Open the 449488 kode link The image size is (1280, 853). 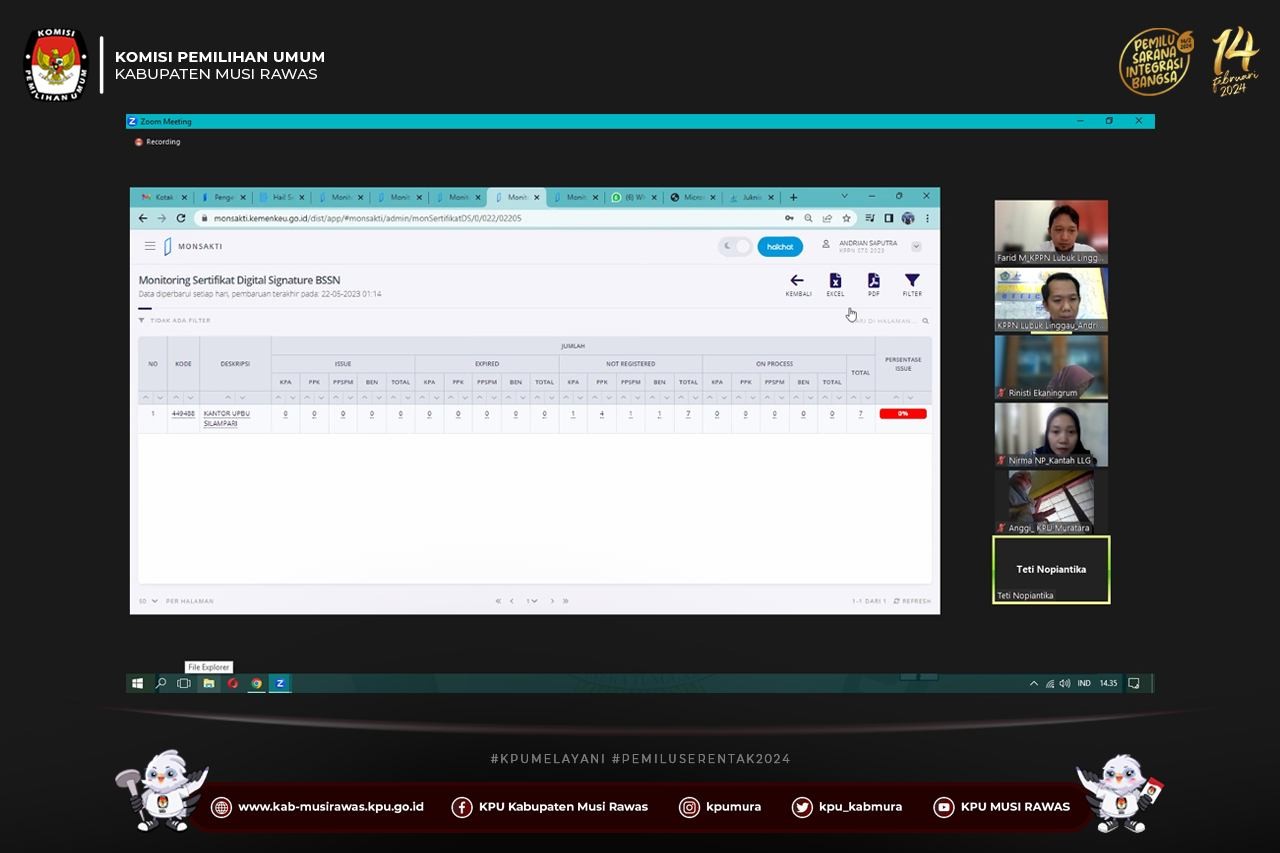pos(183,413)
